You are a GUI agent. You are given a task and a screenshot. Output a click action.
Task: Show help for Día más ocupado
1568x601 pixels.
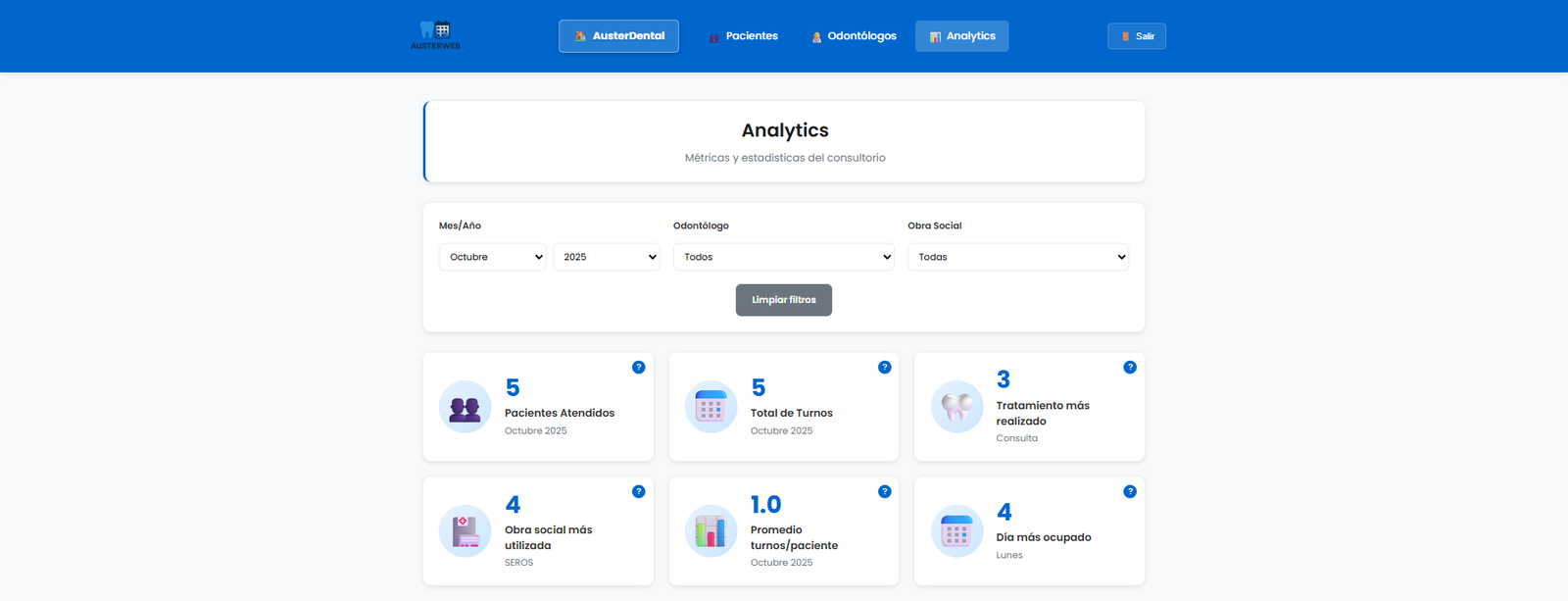pos(1130,492)
